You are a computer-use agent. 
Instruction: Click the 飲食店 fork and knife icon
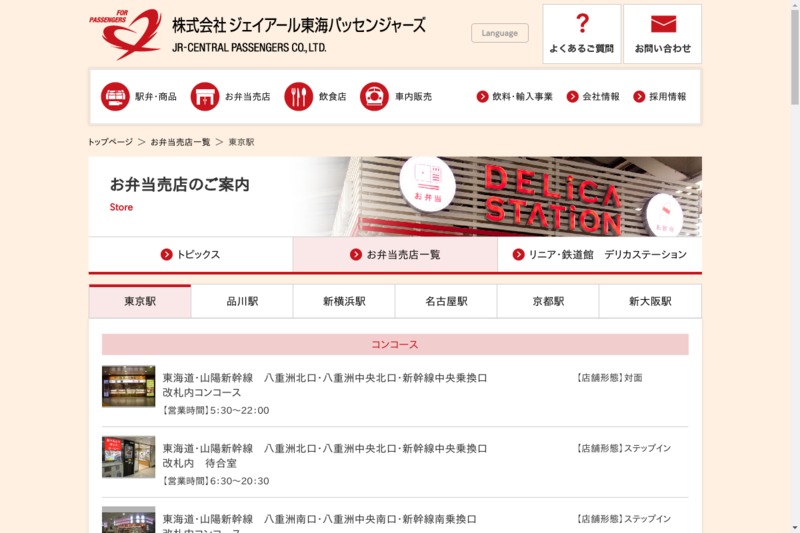pos(298,97)
